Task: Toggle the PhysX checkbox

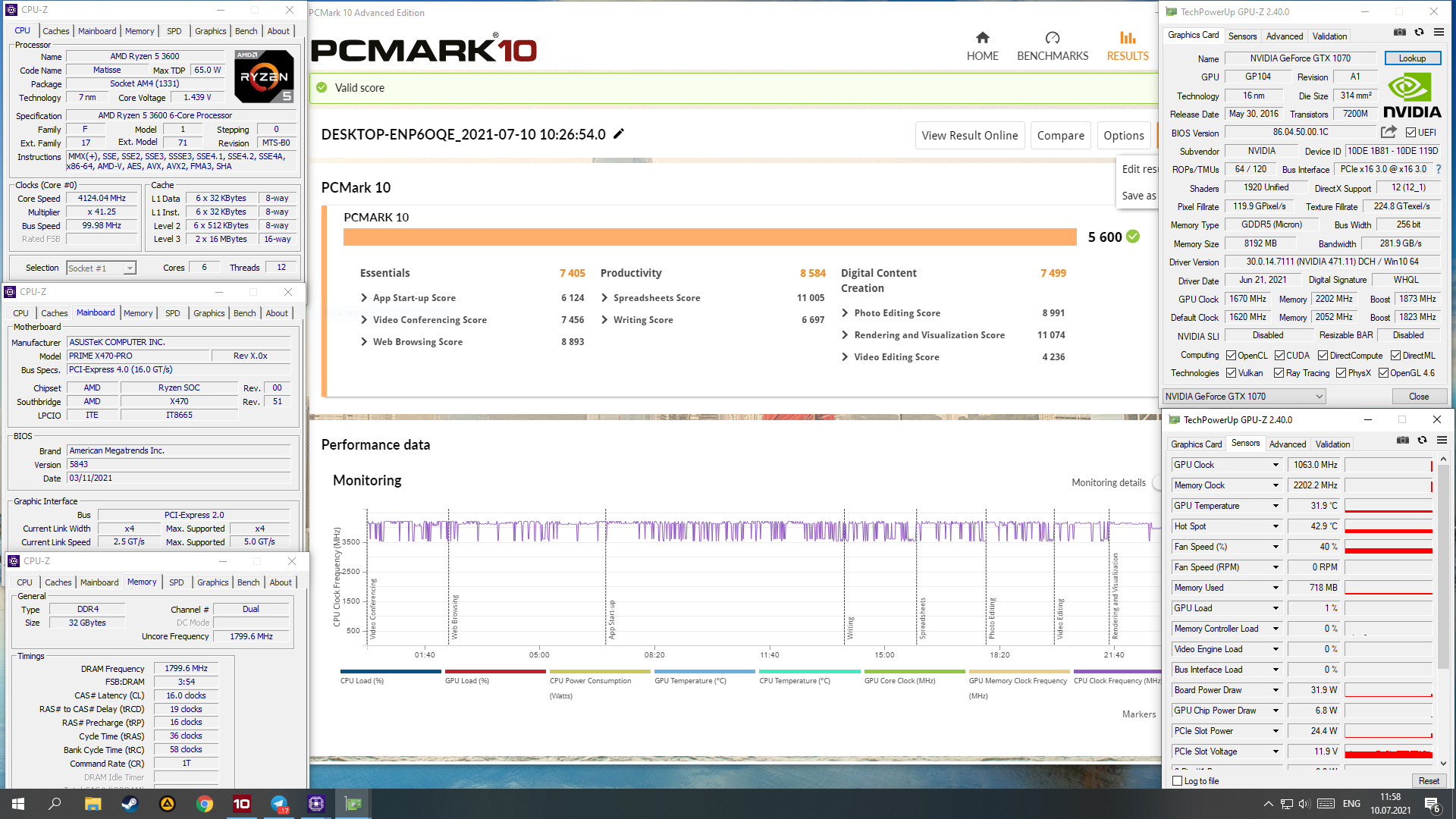Action: coord(1341,372)
